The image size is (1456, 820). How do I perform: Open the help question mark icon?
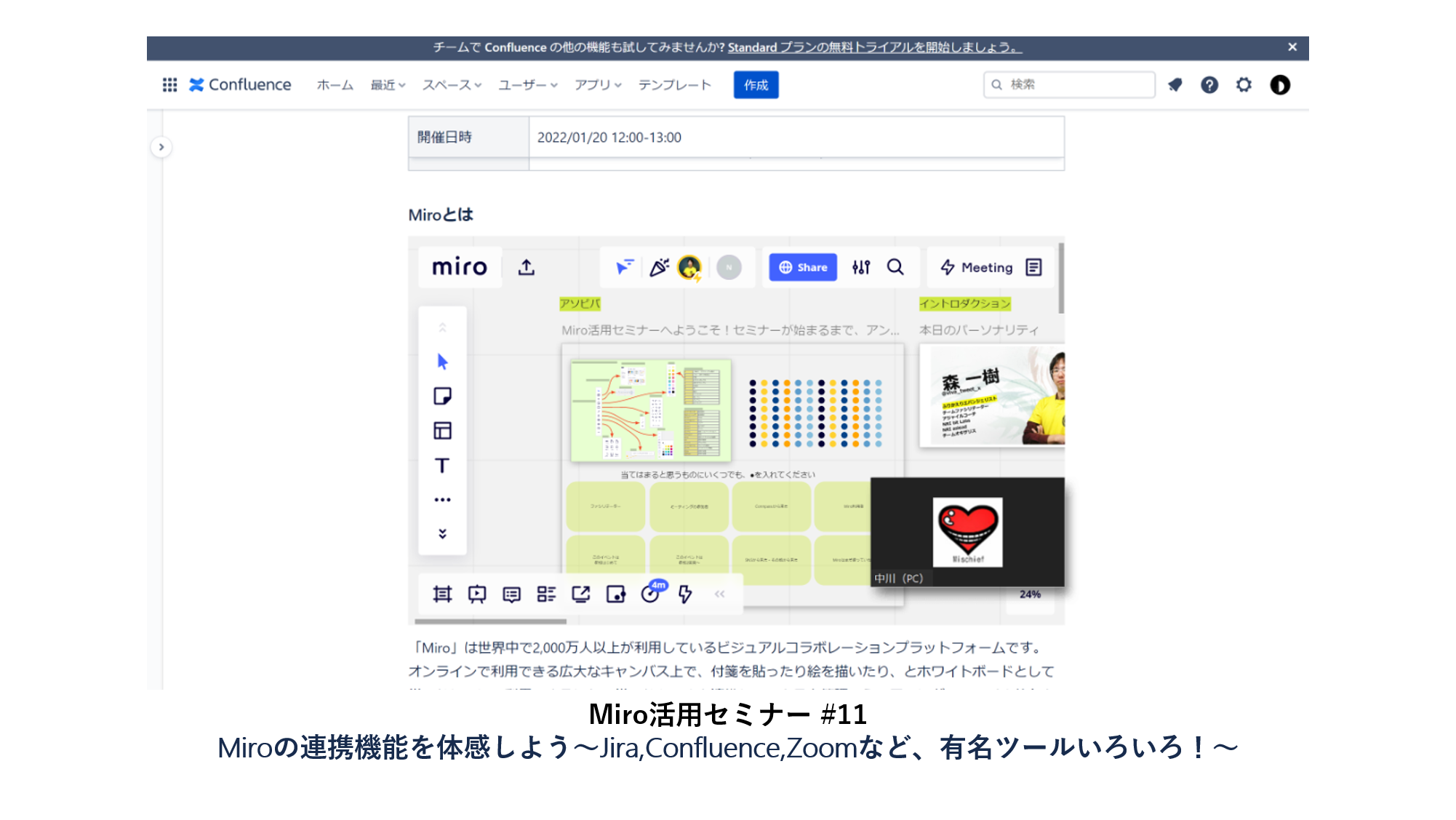(1209, 85)
